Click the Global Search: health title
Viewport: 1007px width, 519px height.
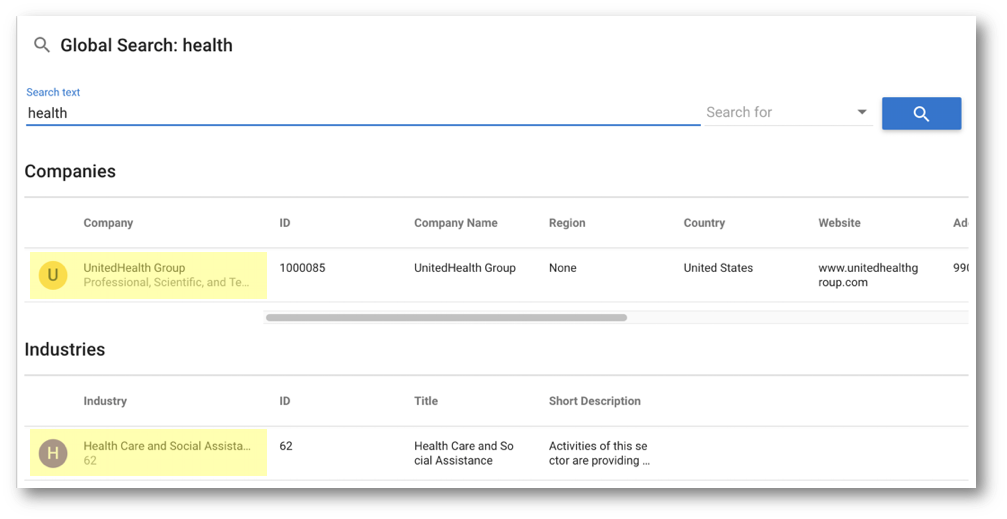(146, 45)
